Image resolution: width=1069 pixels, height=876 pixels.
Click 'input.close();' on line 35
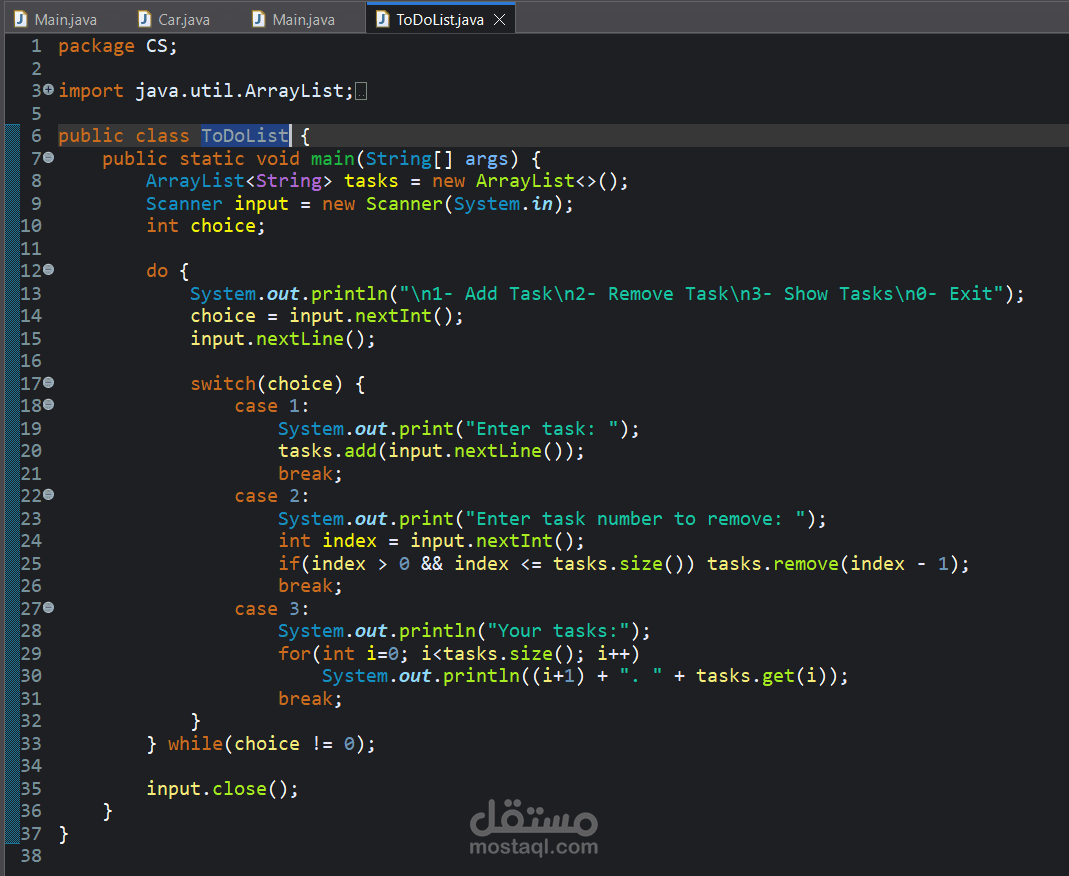coord(222,788)
